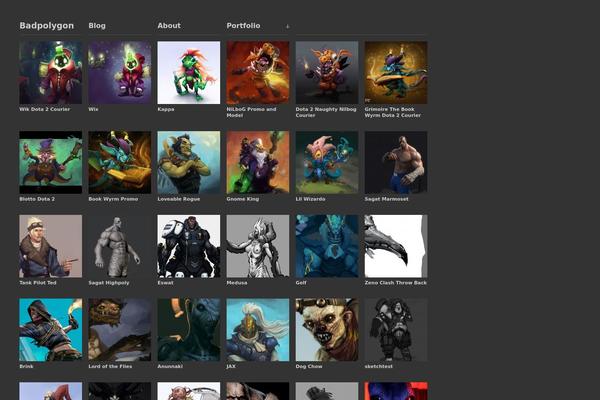Image resolution: width=600 pixels, height=400 pixels.
Task: View the Kappa character thumbnail
Action: (189, 73)
